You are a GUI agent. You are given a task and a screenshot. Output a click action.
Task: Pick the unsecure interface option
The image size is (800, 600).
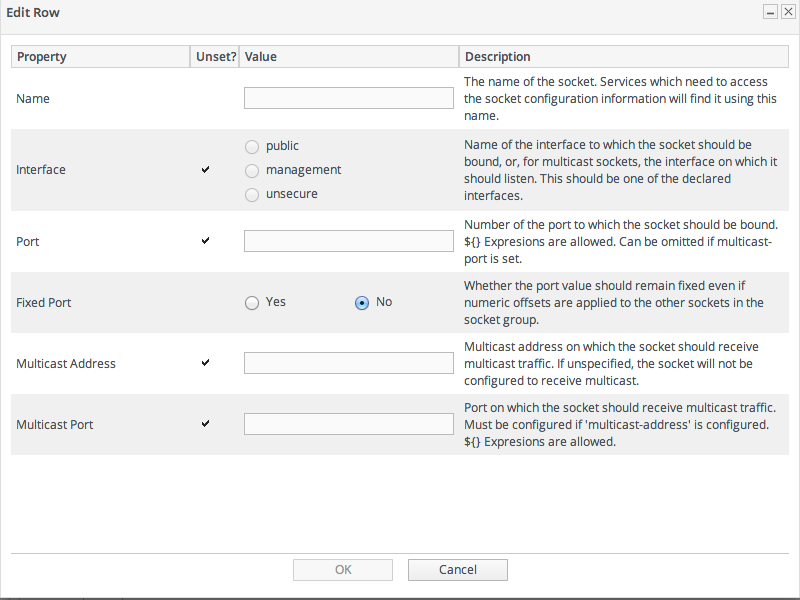pos(252,194)
